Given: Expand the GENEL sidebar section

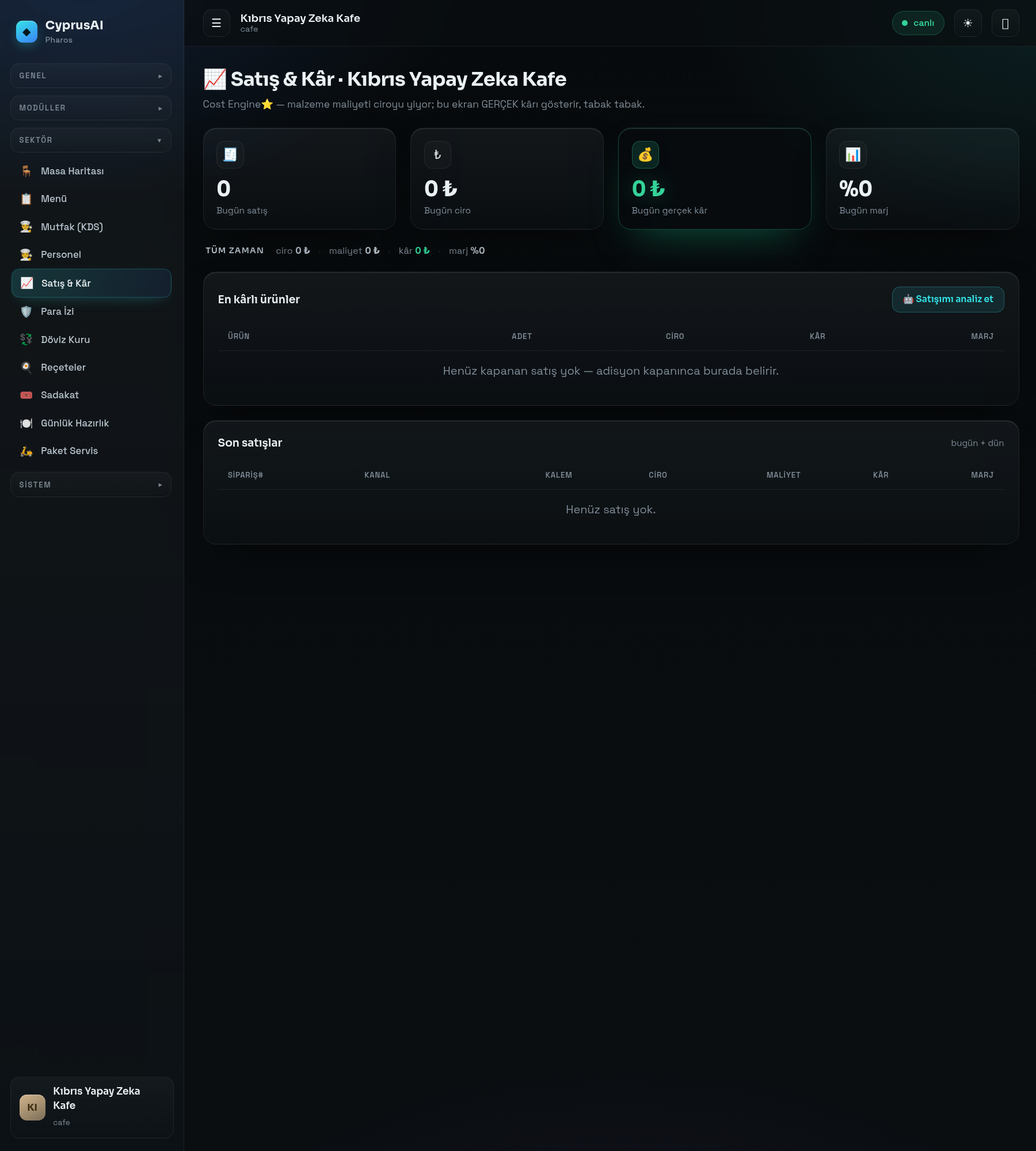Looking at the screenshot, I should click(91, 75).
